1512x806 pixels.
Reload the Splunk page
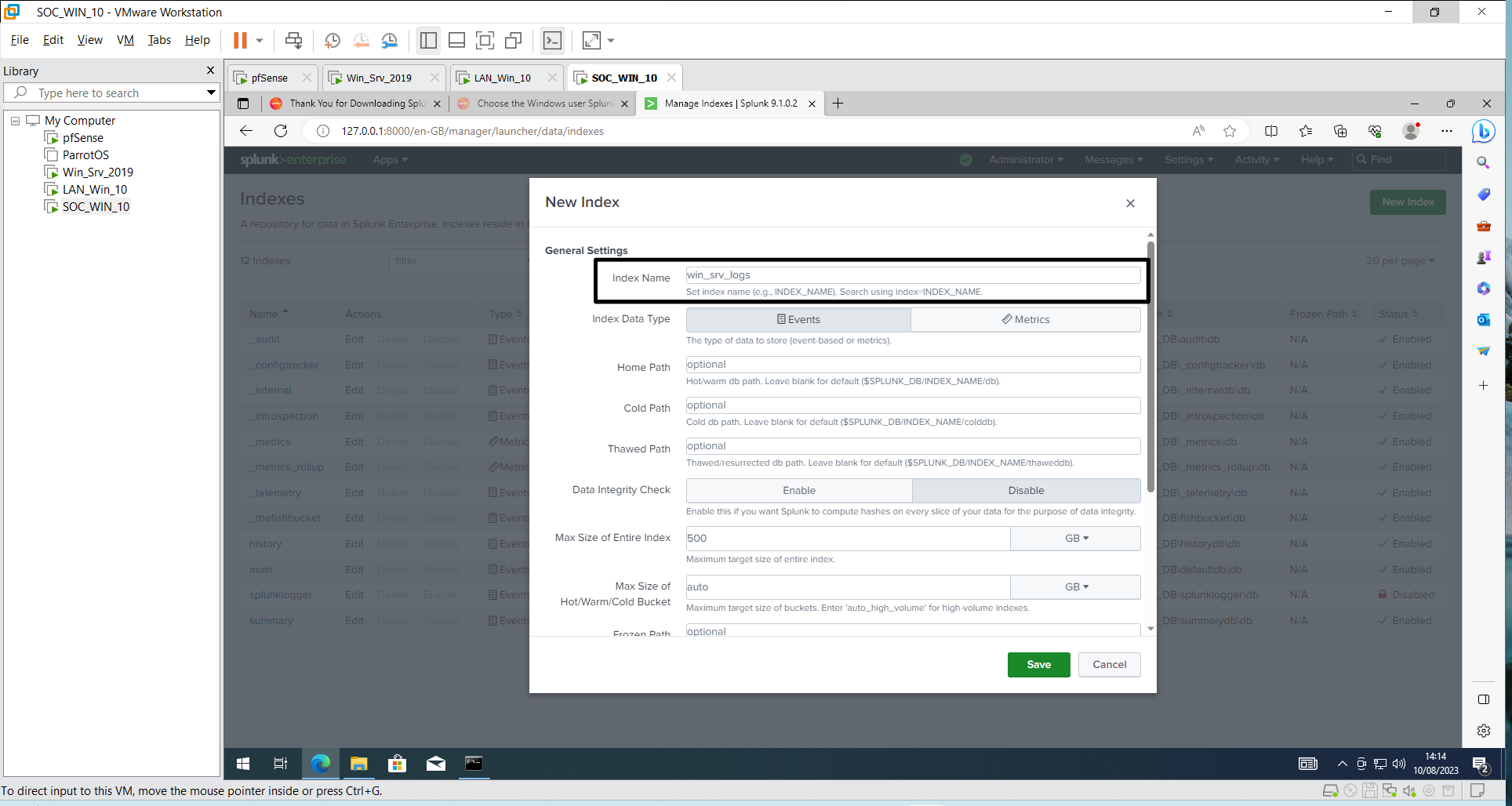click(x=281, y=131)
